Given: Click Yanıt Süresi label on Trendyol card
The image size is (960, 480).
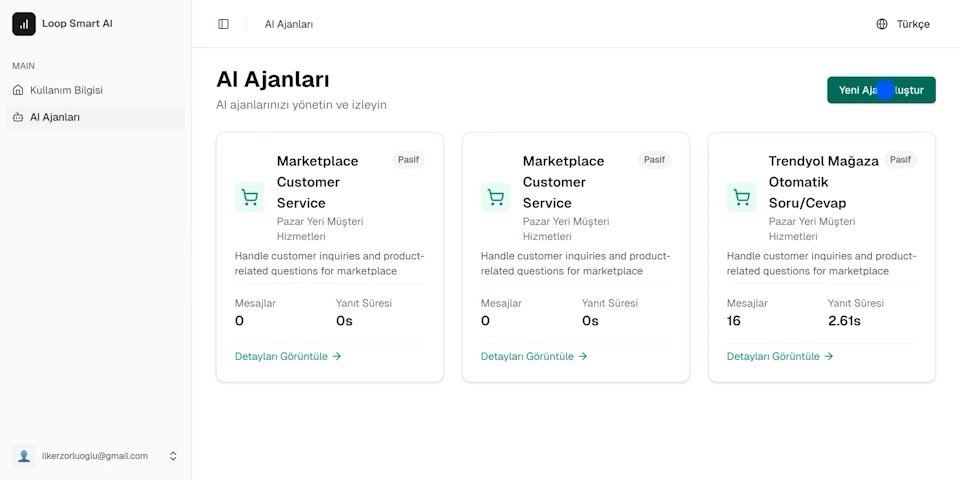Looking at the screenshot, I should click(856, 303).
